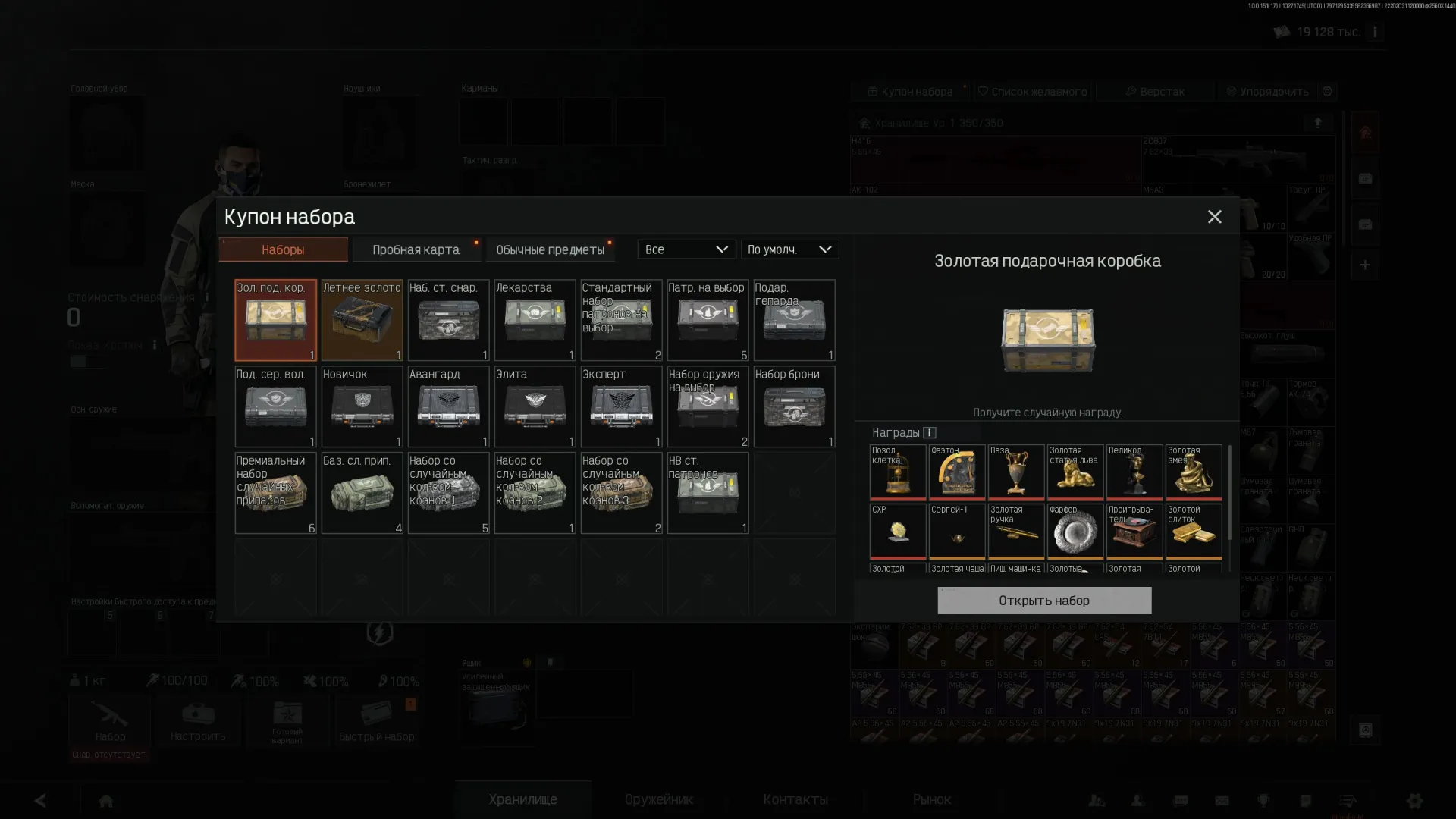1456x819 pixels.
Task: Switch to the Наборы tab
Action: tap(283, 249)
